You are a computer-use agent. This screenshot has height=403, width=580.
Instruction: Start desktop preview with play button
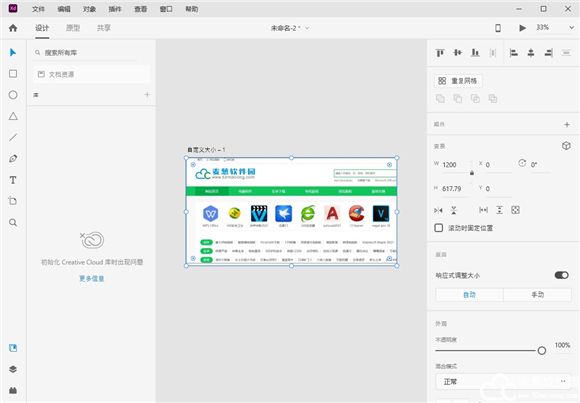point(522,28)
